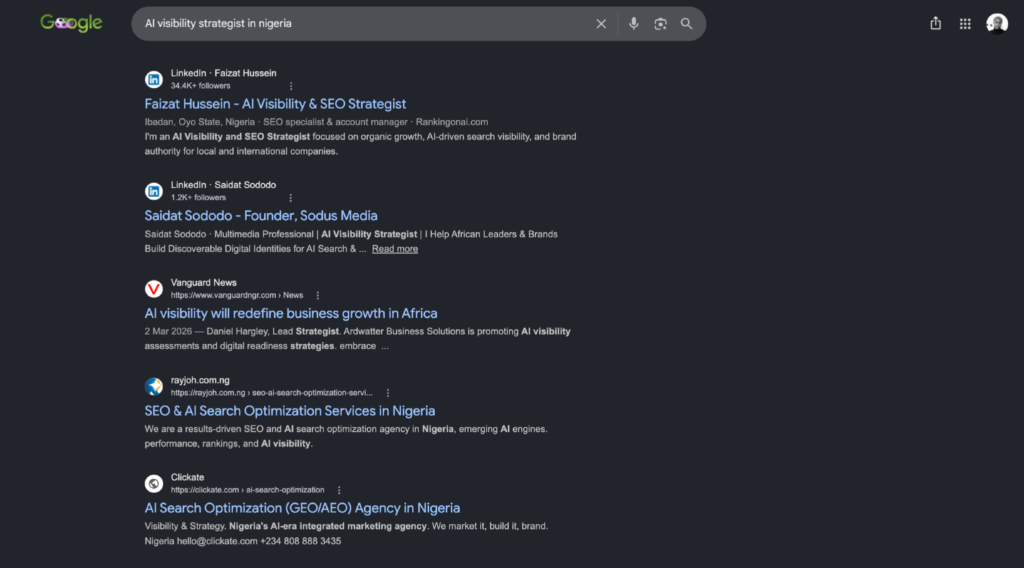Click the 2 Mar 2026 result date

(x=168, y=332)
